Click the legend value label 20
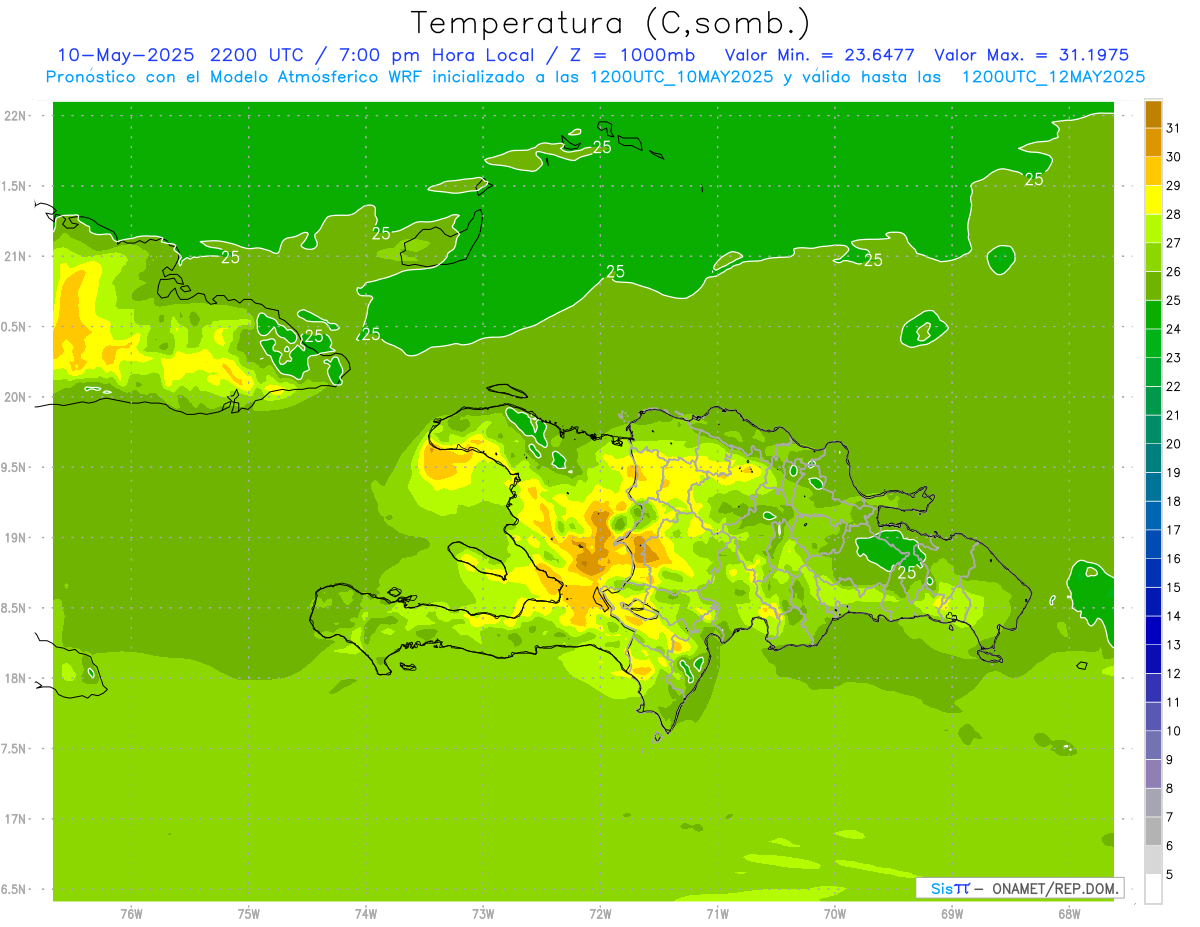1200x927 pixels. coord(1174,444)
